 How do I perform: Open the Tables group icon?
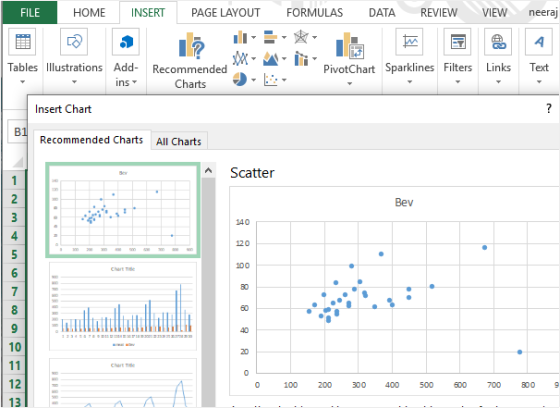[x=23, y=42]
